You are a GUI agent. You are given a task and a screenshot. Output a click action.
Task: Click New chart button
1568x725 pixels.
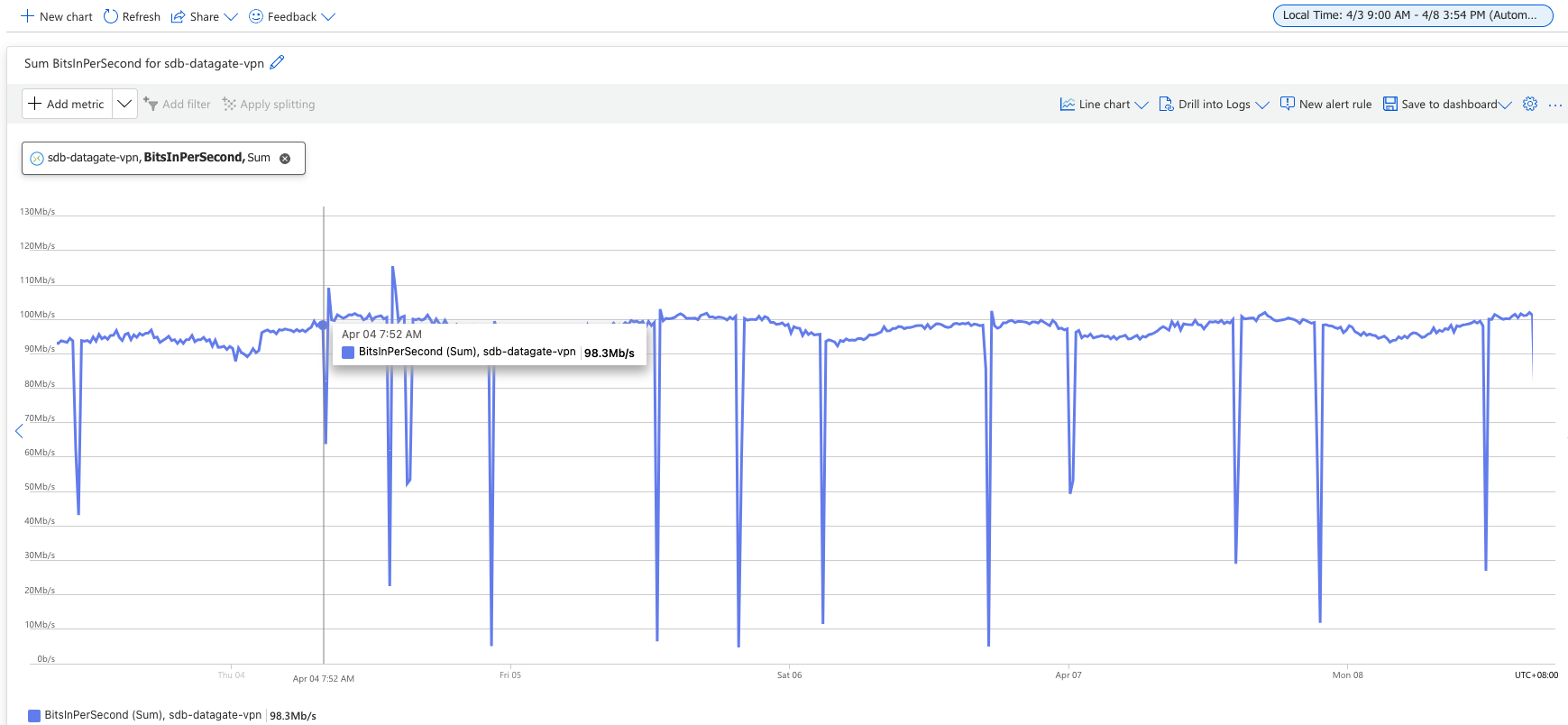(x=56, y=16)
